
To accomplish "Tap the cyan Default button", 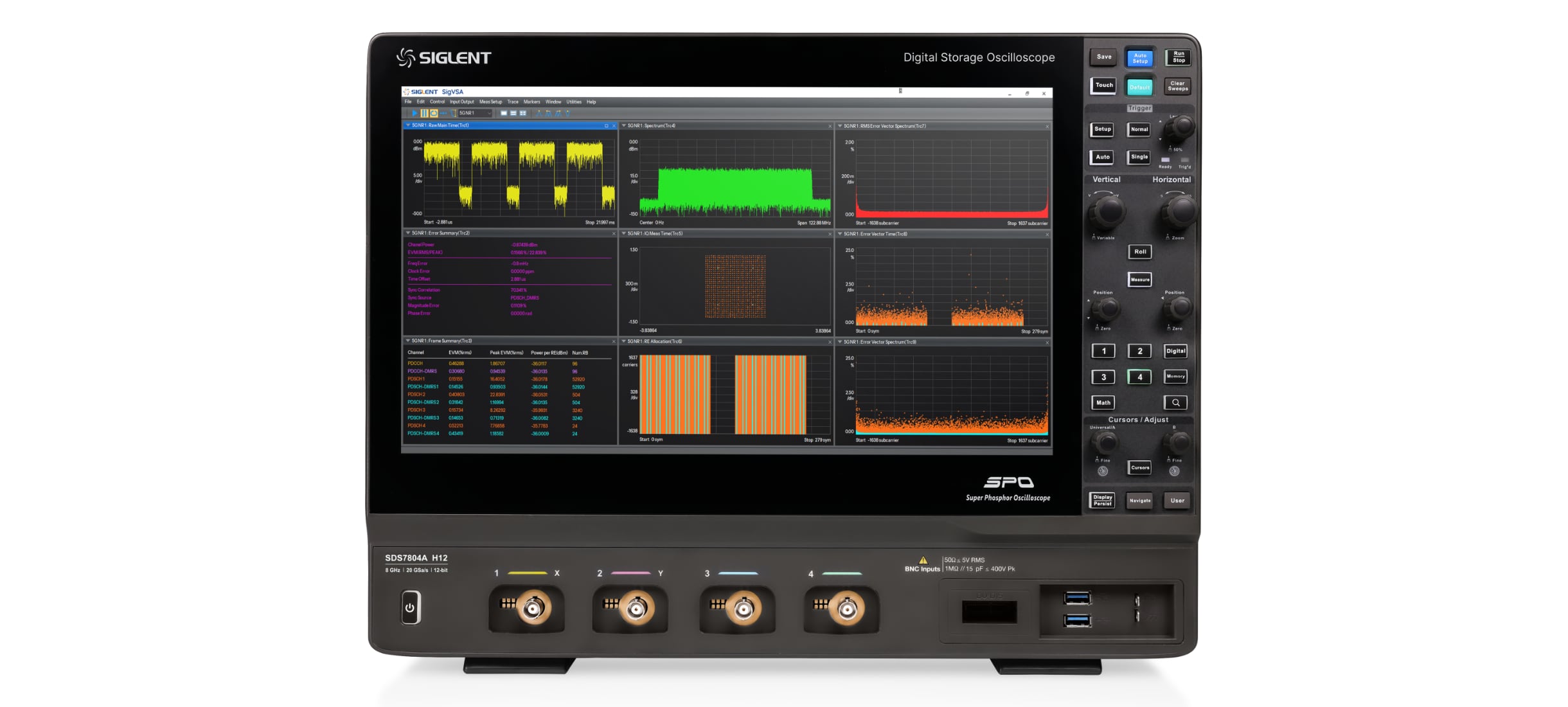I will (x=1140, y=87).
